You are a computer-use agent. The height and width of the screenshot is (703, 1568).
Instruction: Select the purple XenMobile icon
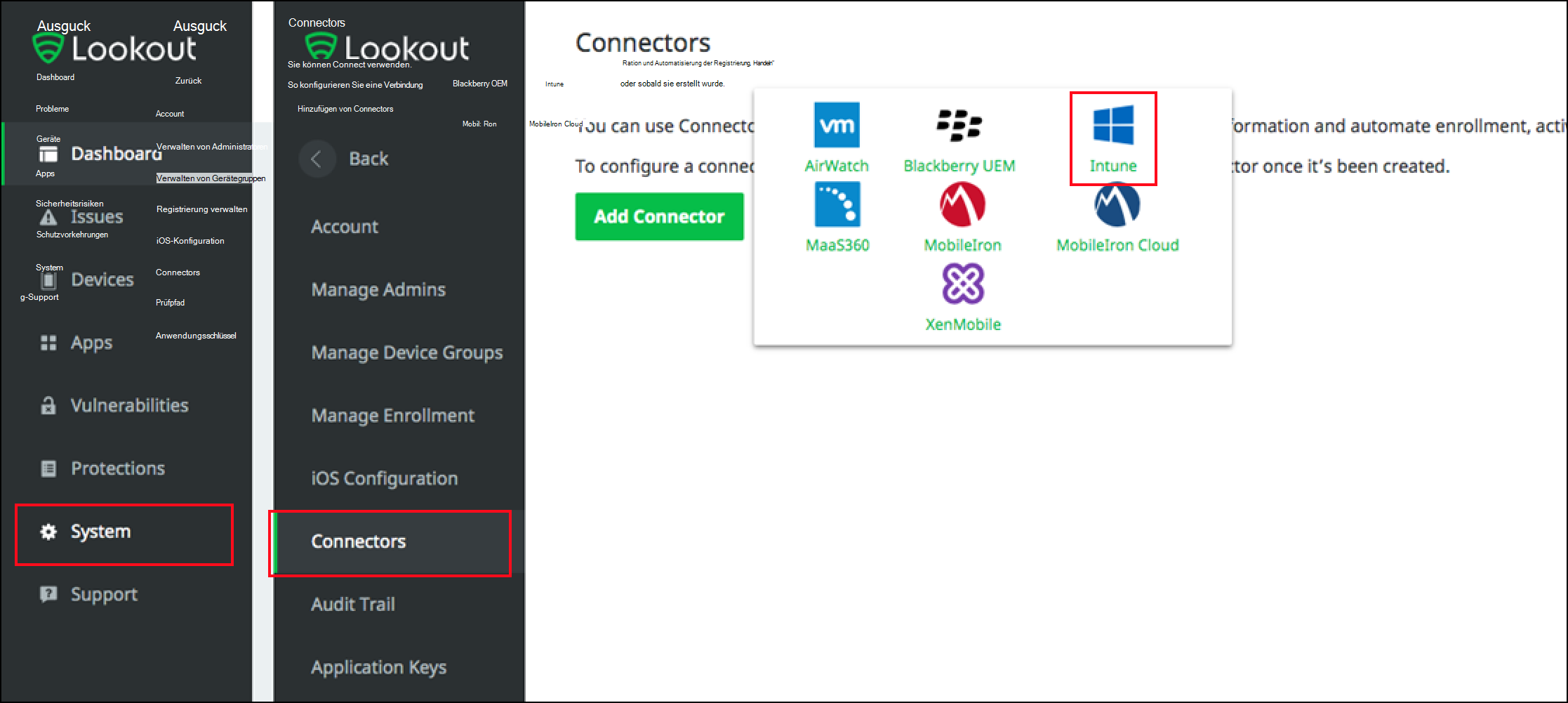963,284
